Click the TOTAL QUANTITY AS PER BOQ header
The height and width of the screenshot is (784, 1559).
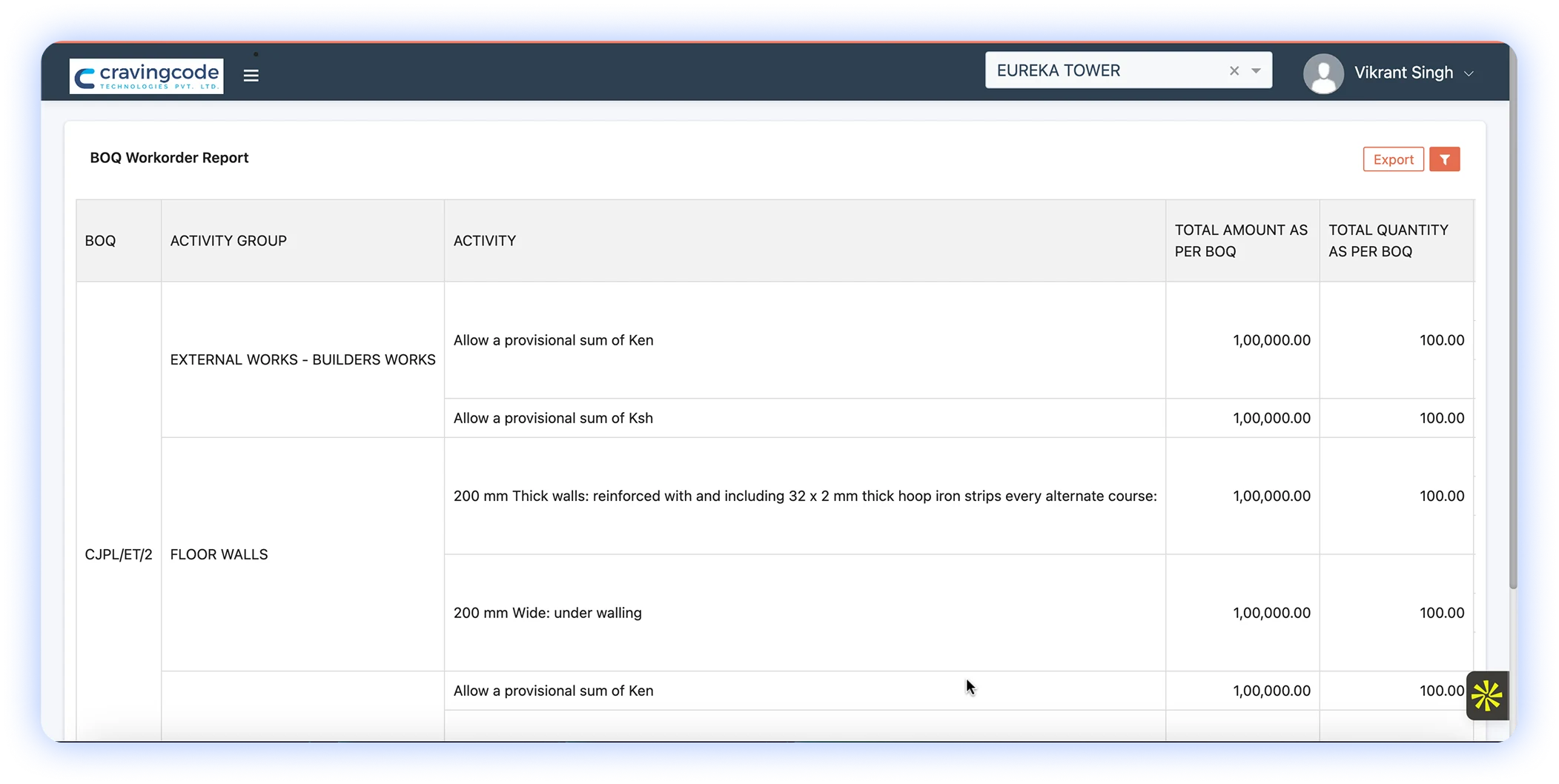[1396, 241]
